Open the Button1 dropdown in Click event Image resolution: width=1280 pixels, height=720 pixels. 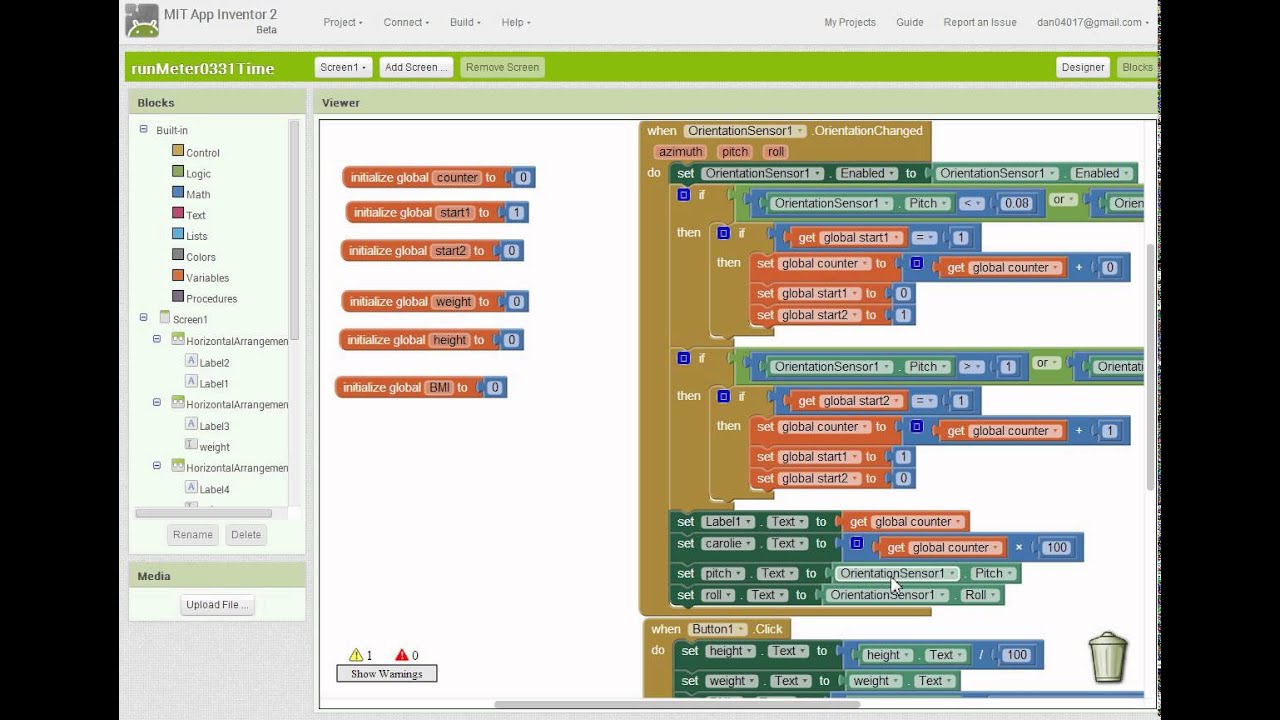pyautogui.click(x=718, y=629)
